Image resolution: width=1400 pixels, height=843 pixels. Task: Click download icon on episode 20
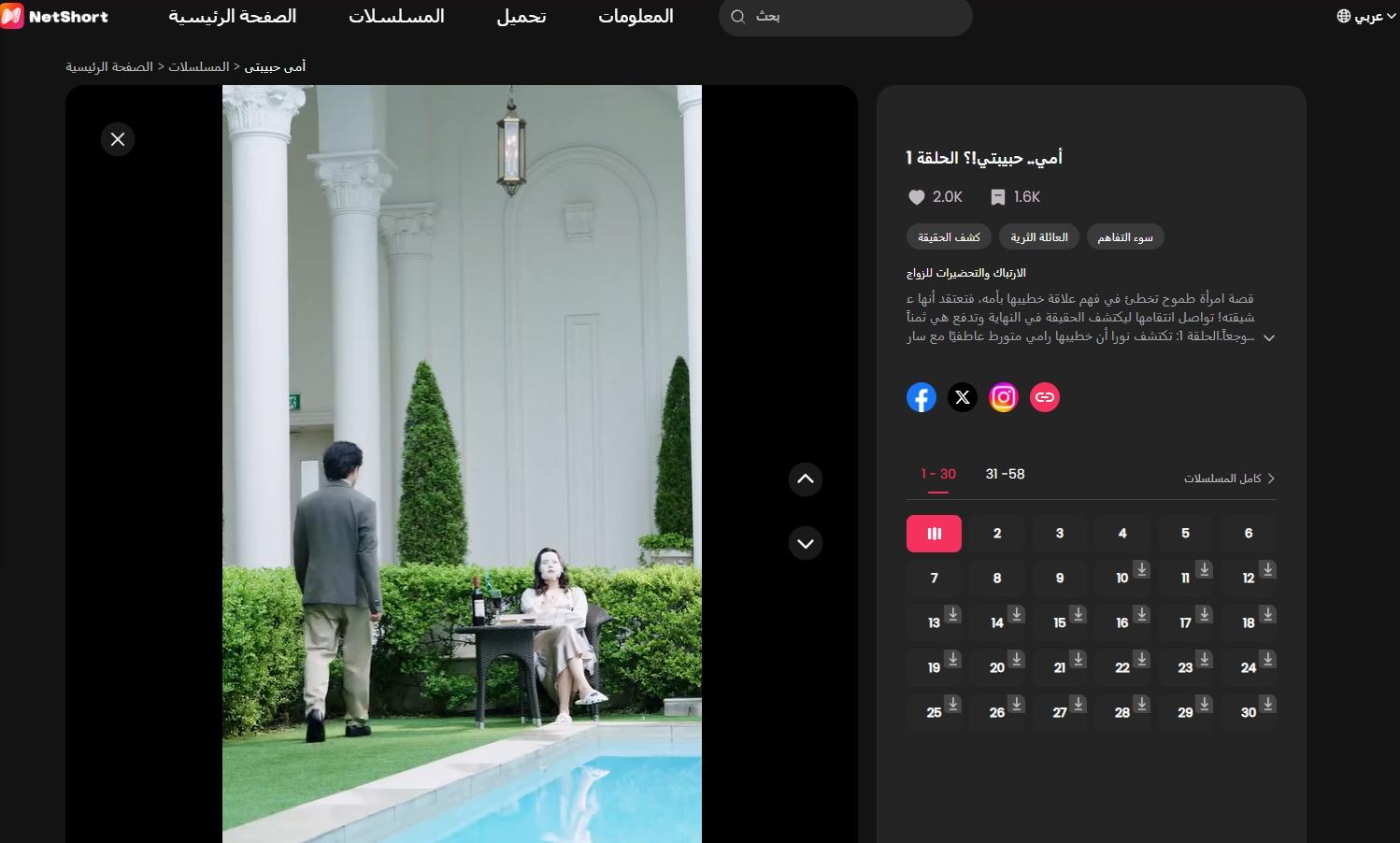[x=1016, y=659]
